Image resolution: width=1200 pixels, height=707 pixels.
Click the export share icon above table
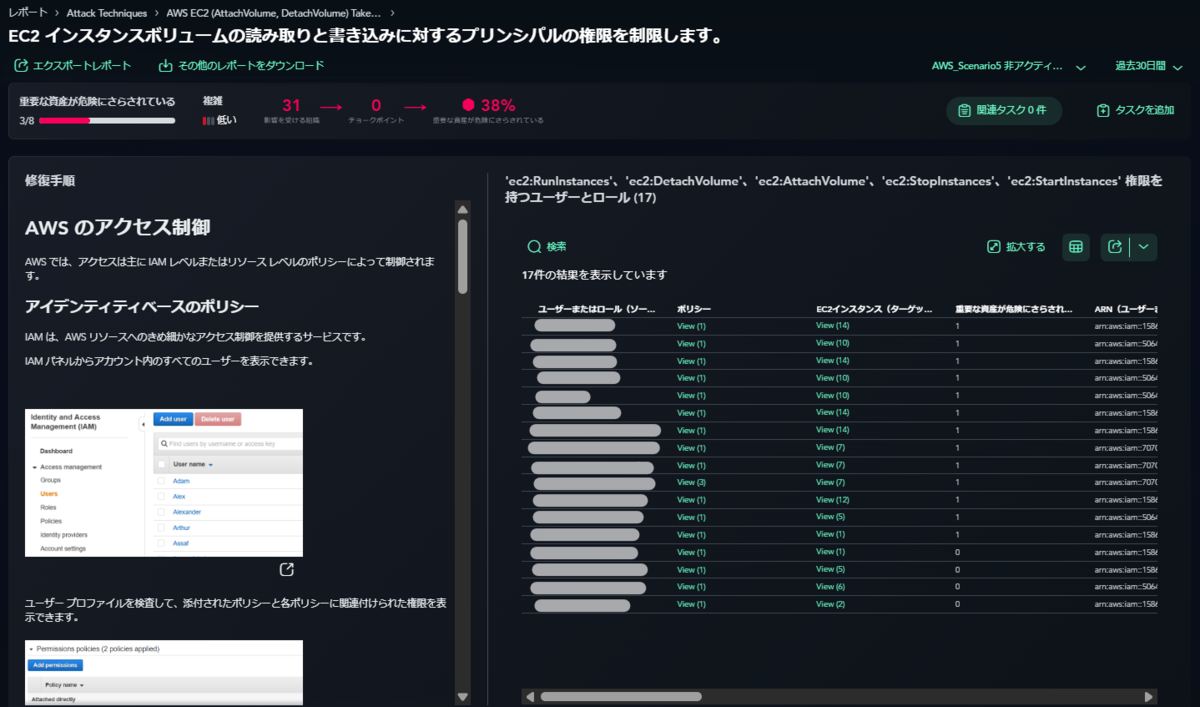coord(1115,247)
